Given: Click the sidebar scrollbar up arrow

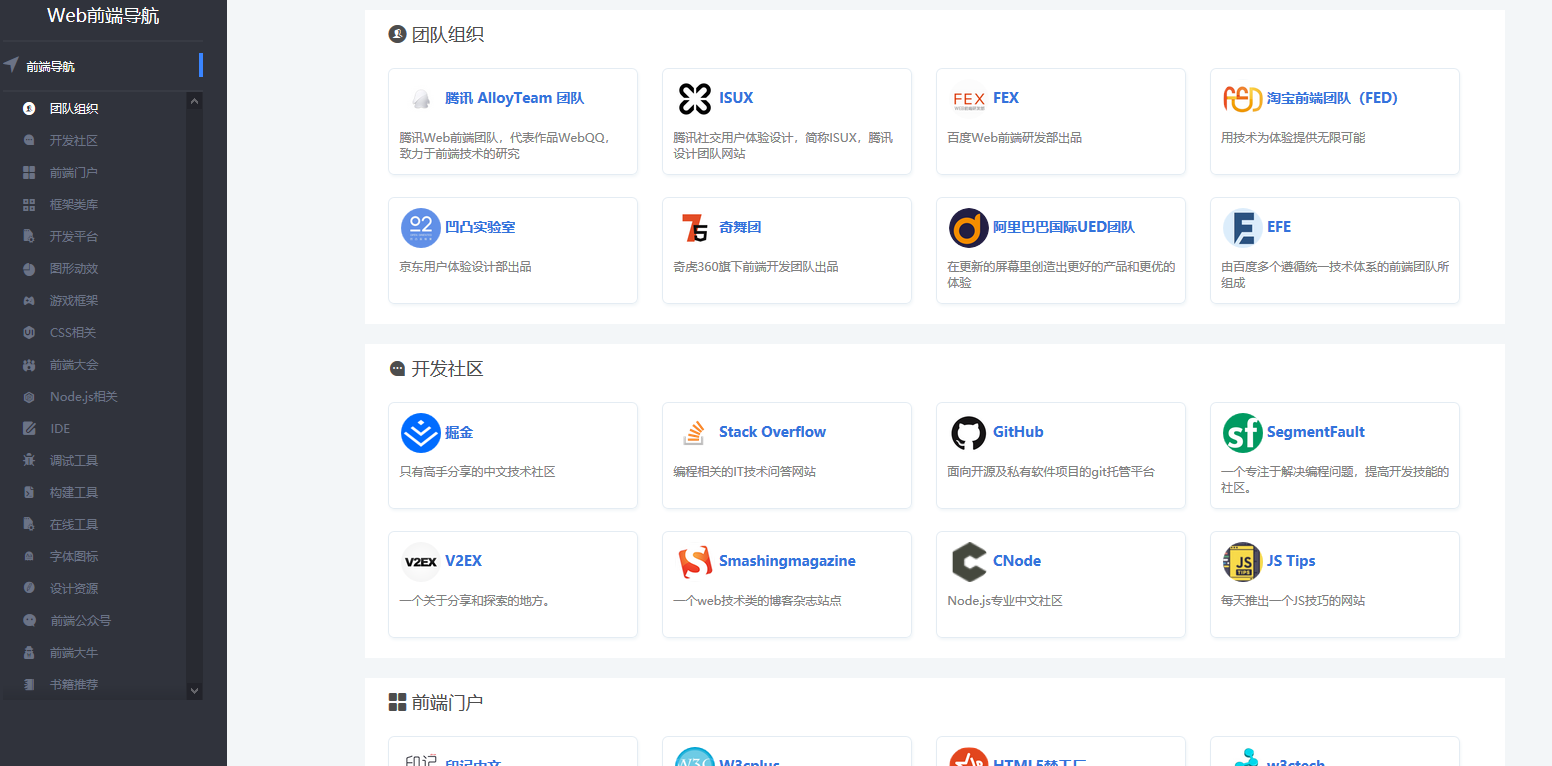Looking at the screenshot, I should (x=194, y=100).
